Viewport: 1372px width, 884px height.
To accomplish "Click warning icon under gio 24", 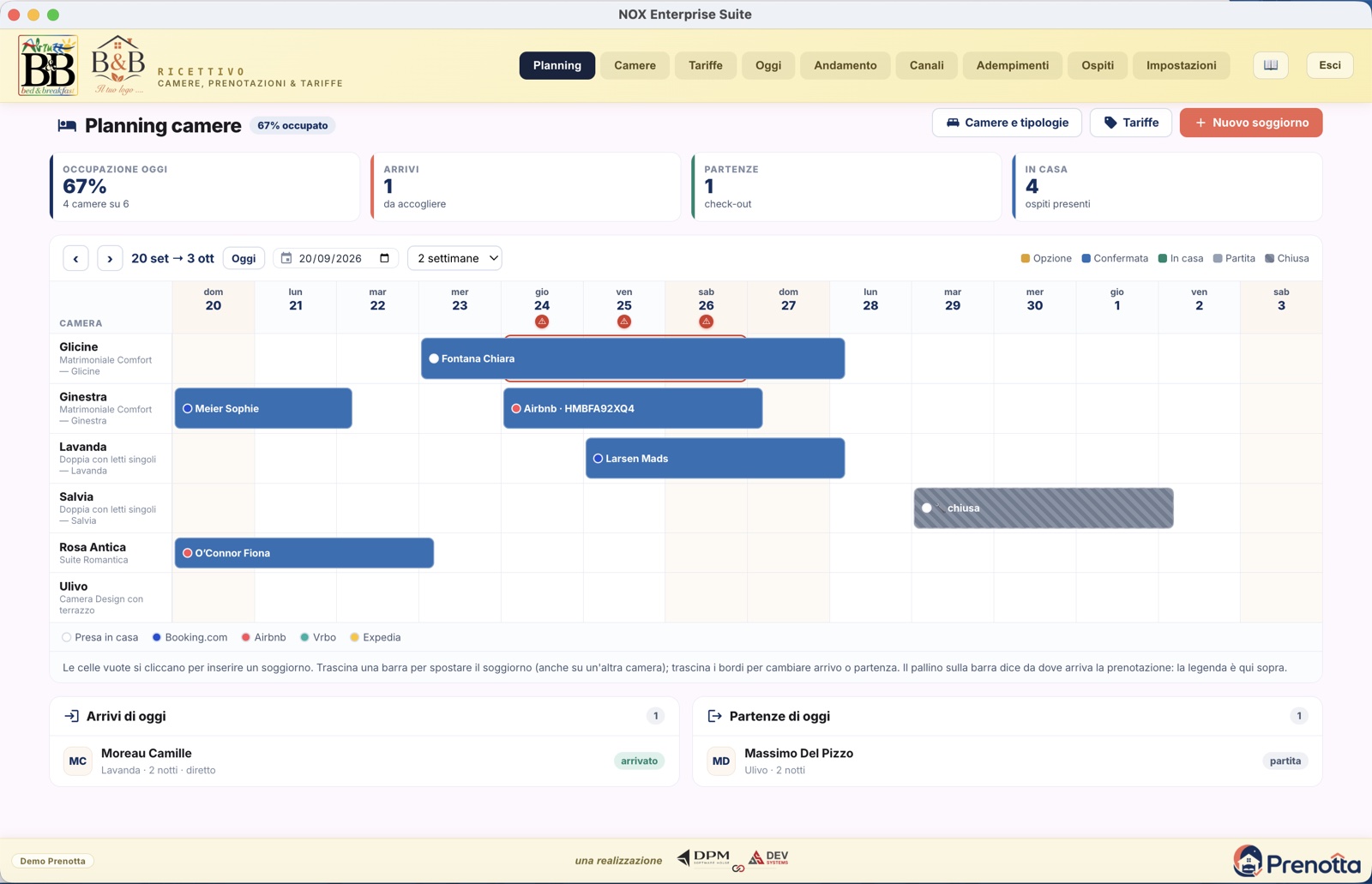I will coord(542,322).
